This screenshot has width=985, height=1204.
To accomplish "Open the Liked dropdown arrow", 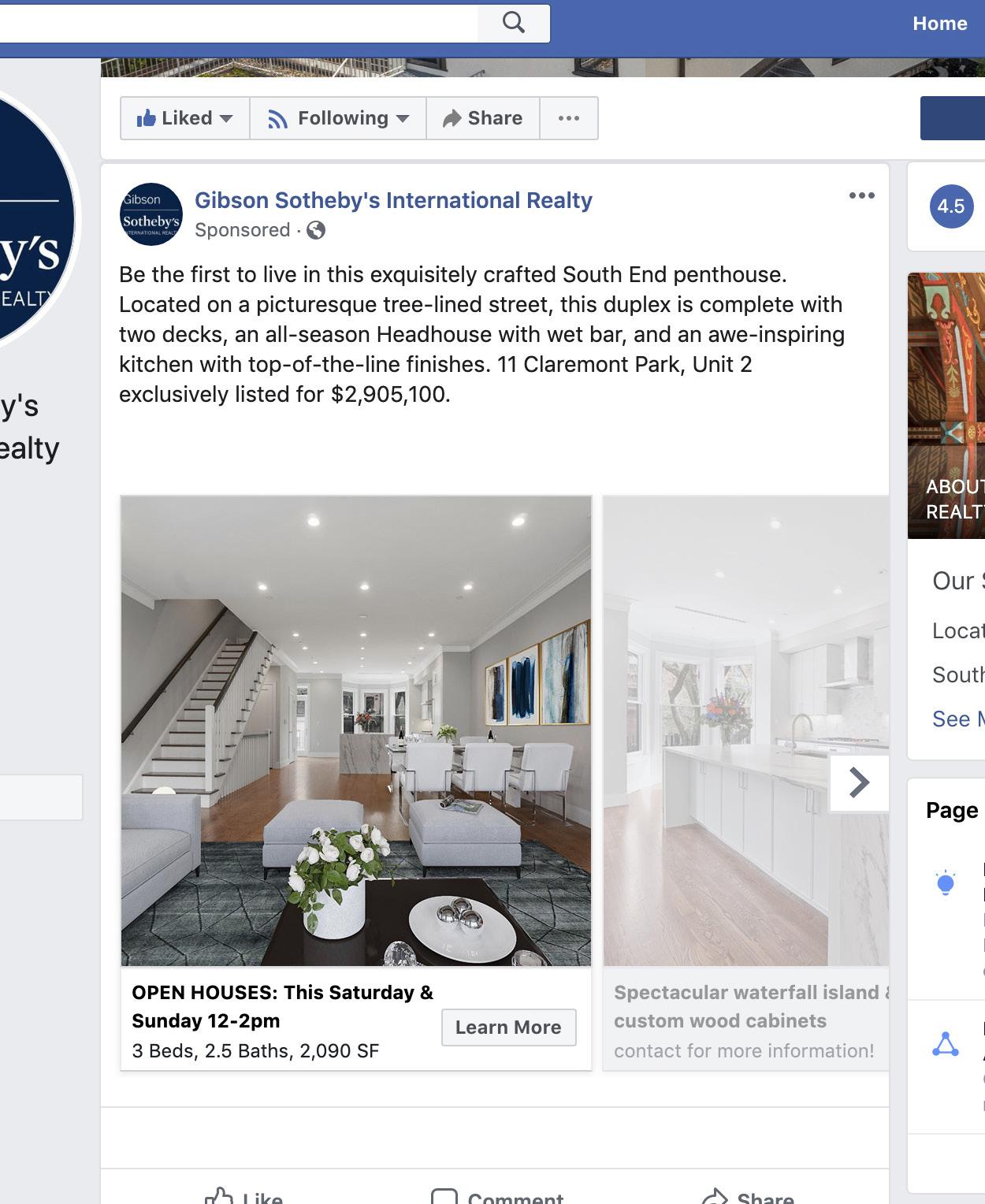I will (x=226, y=118).
